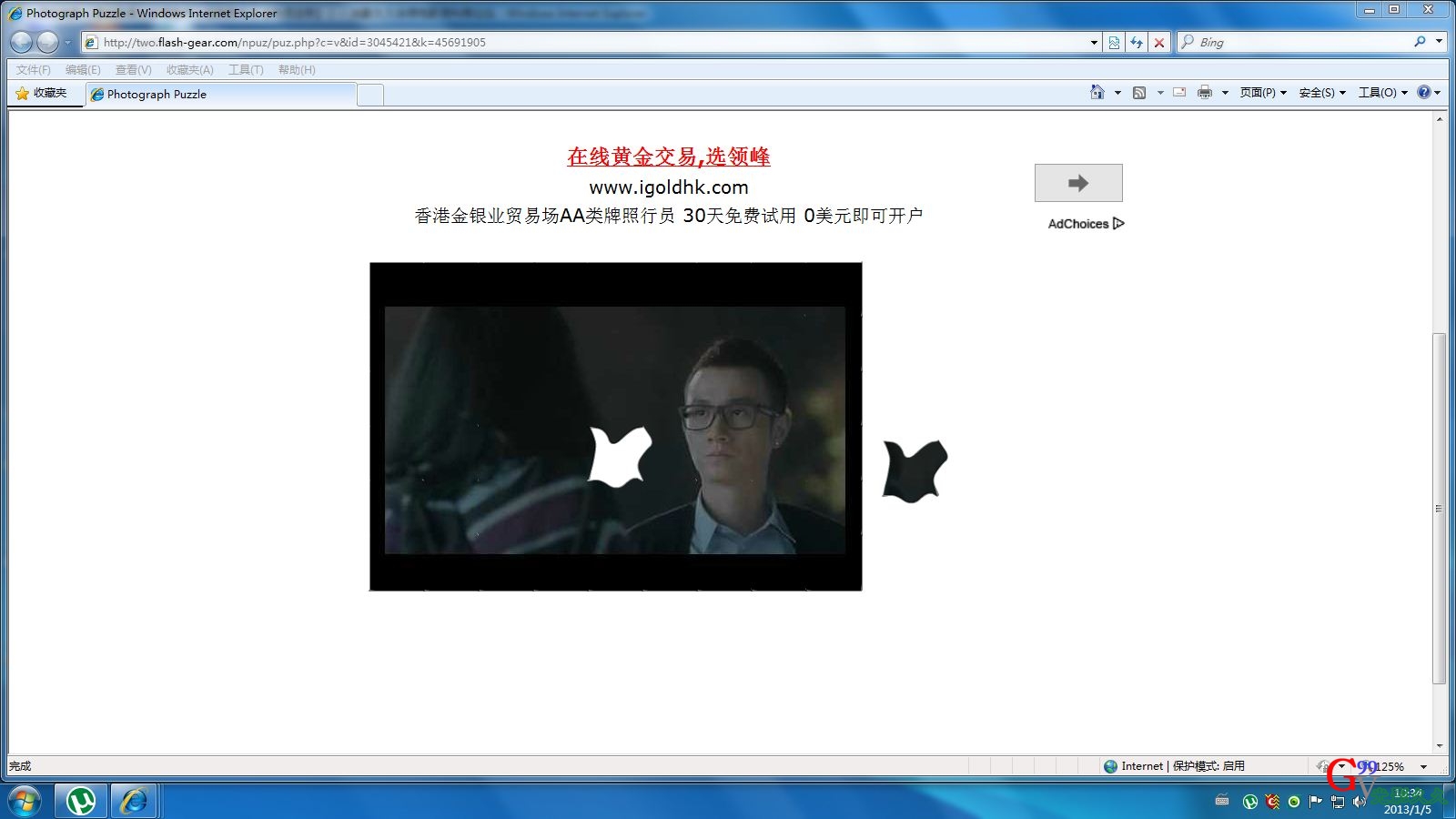Viewport: 1456px width, 819px height.
Task: Click the blue Help question mark icon
Action: 1424,92
